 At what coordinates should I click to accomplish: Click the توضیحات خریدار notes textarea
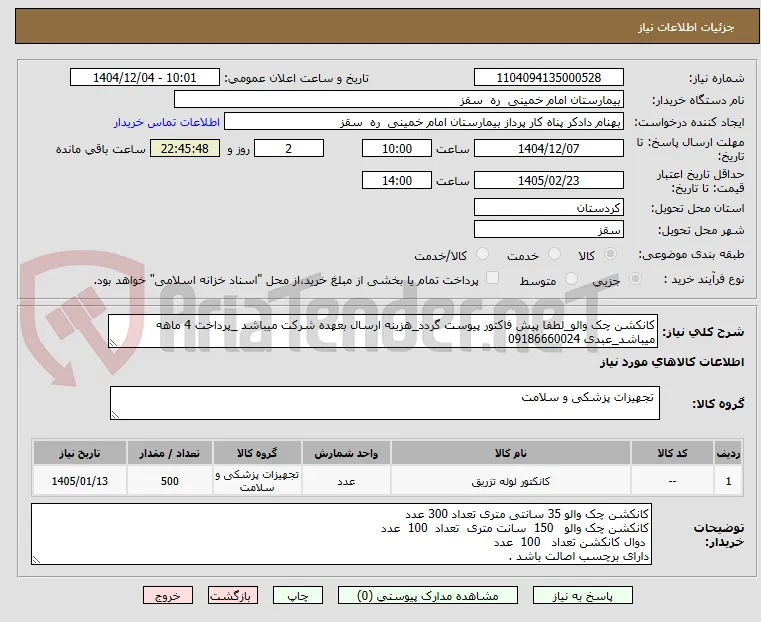click(x=342, y=534)
